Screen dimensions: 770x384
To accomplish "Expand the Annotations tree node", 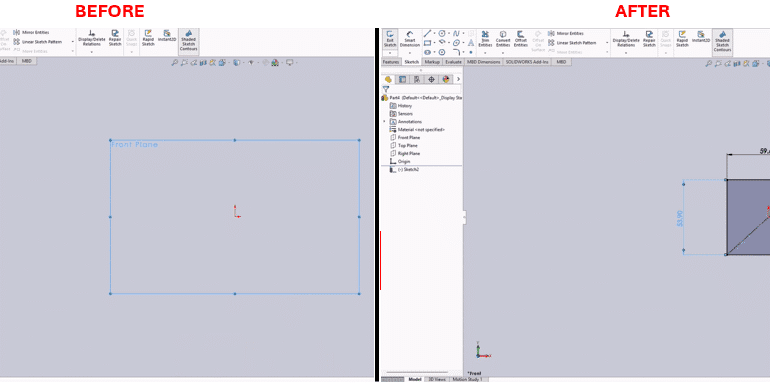I will (385, 121).
